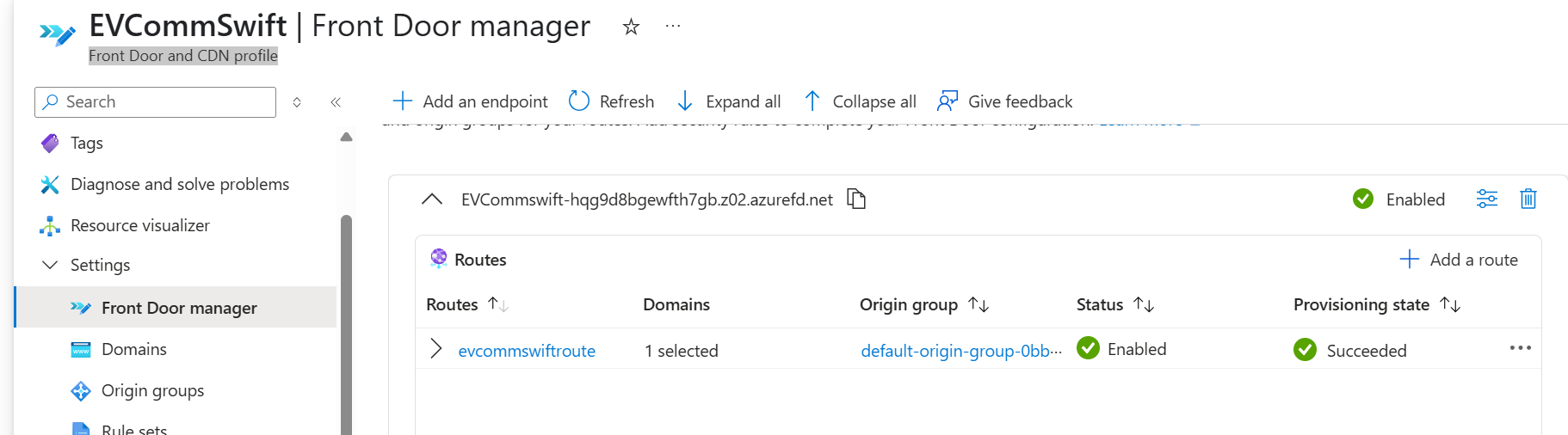Give feedback
Viewport: 1568px width, 435px height.
tap(1005, 101)
